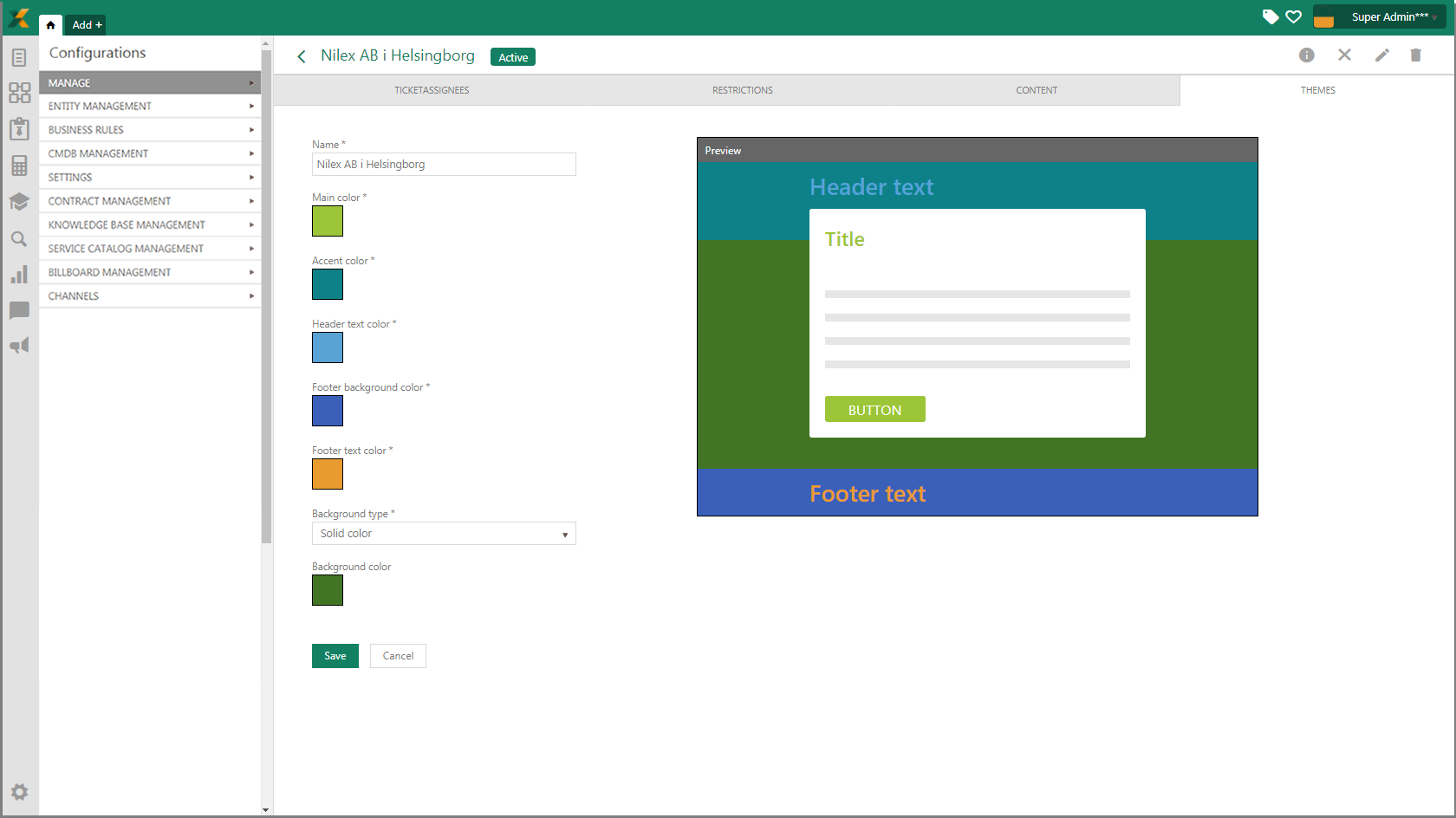Pick the Header text color swatch
Image resolution: width=1456 pixels, height=818 pixels.
(328, 347)
